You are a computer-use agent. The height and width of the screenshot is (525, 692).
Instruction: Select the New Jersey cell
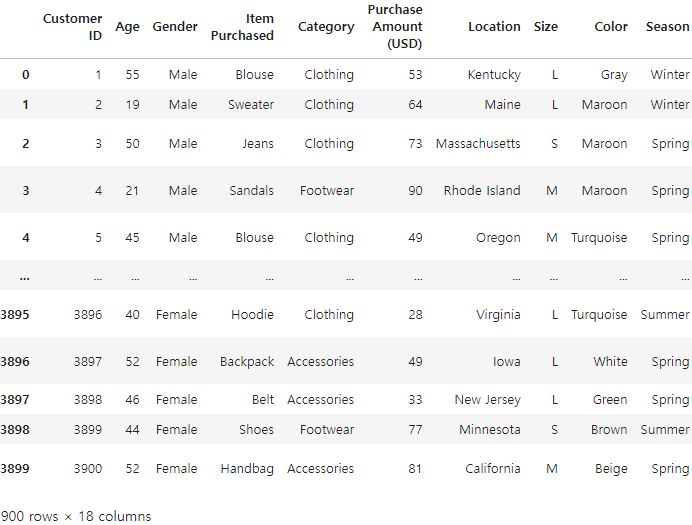tap(488, 400)
